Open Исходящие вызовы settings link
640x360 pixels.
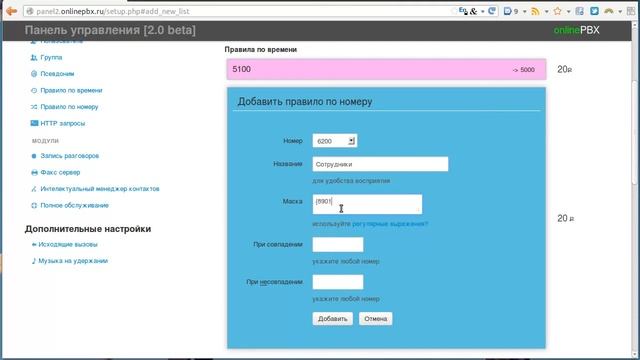pos(68,244)
